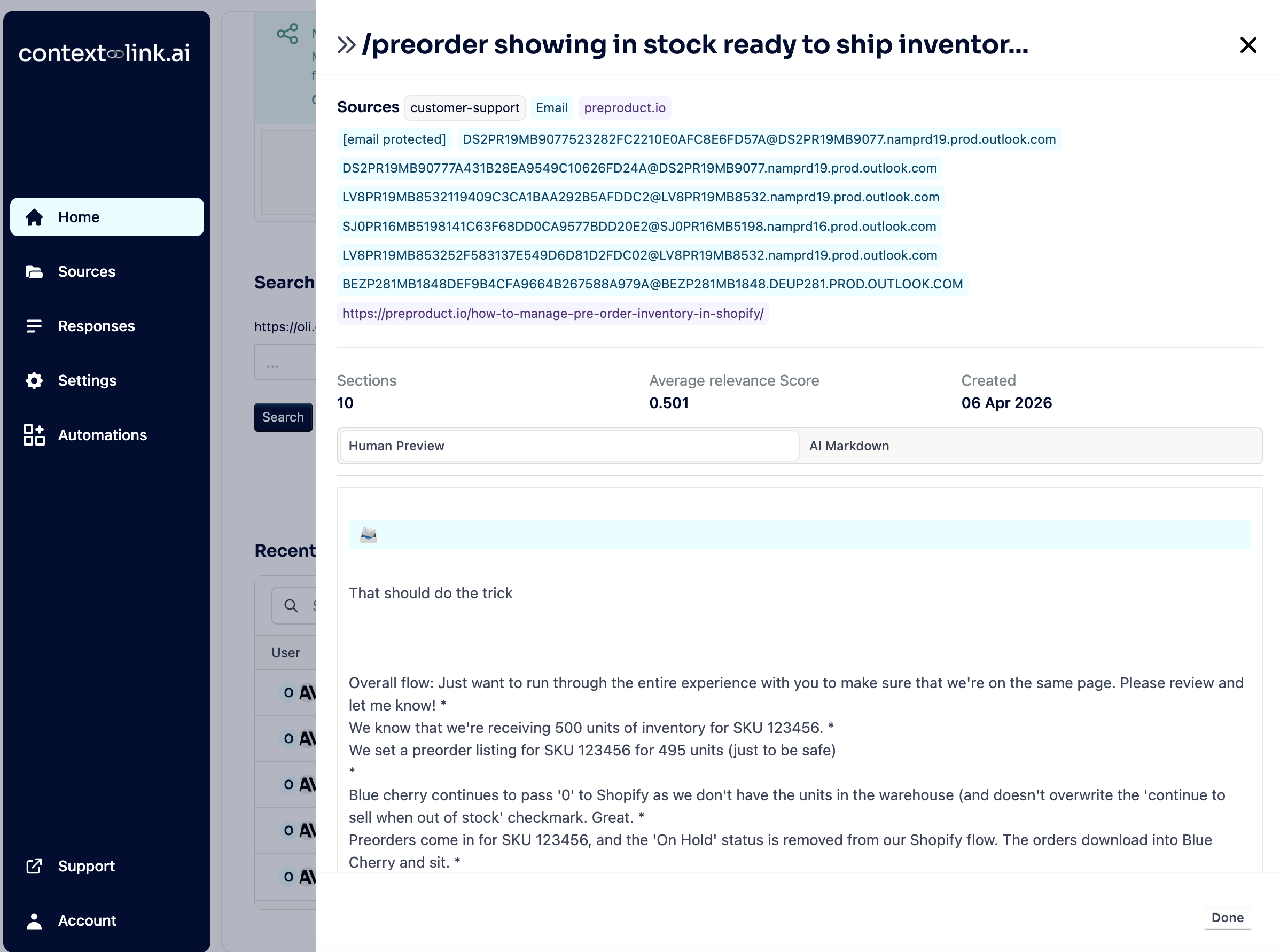Click the Email source tag

(551, 108)
